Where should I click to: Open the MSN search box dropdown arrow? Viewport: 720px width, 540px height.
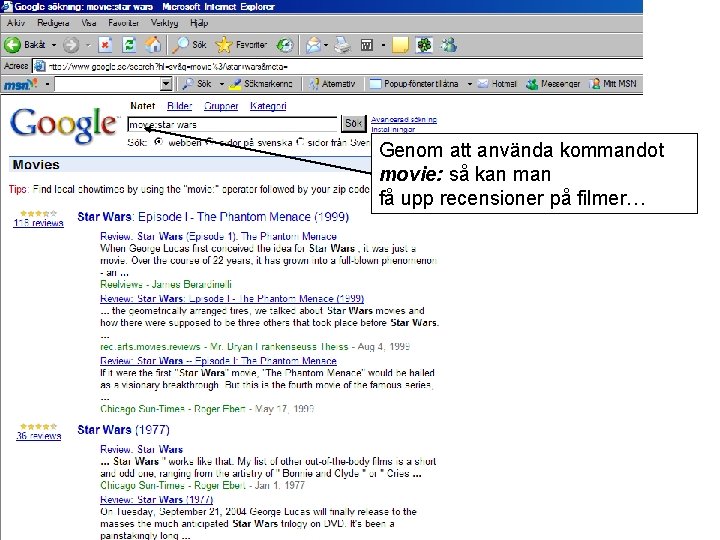(166, 84)
